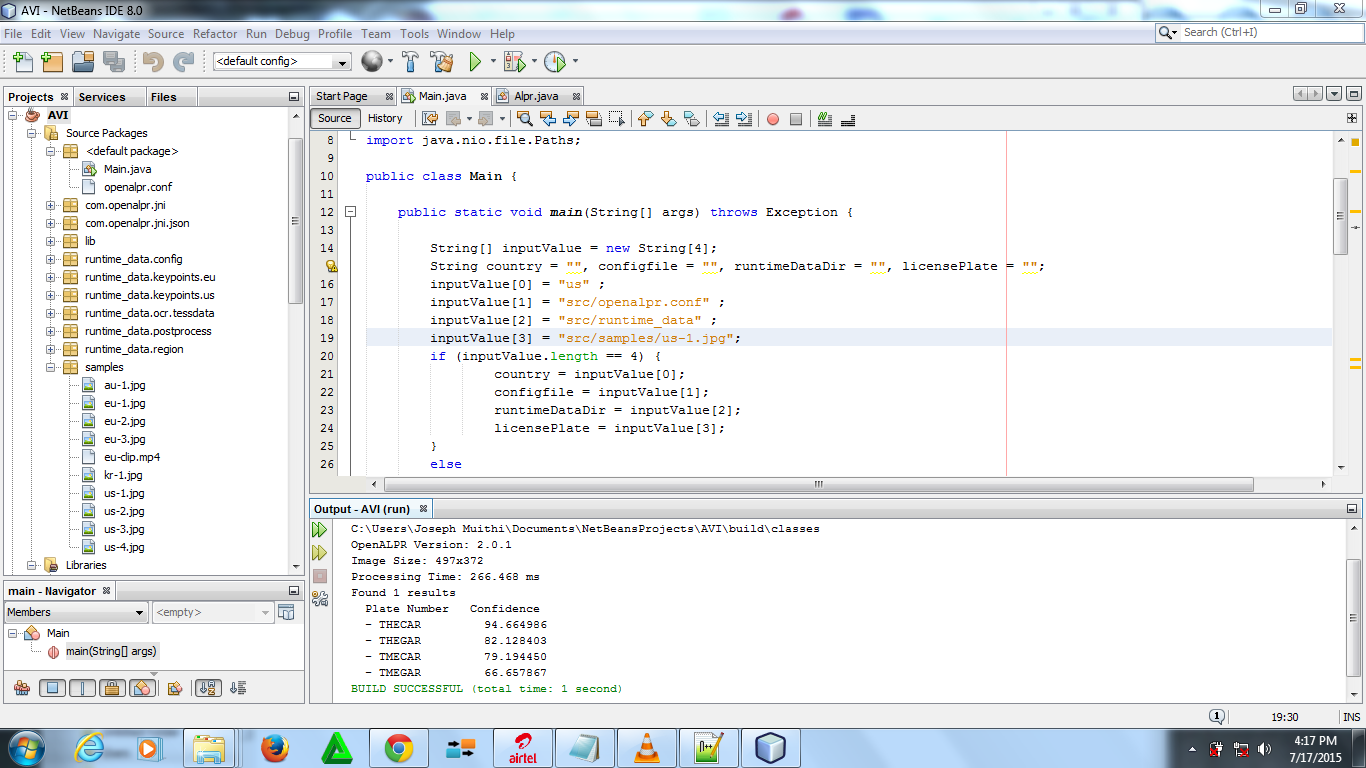Expand the runtime_data.config package node
Image resolution: width=1366 pixels, height=768 pixels.
(51, 259)
